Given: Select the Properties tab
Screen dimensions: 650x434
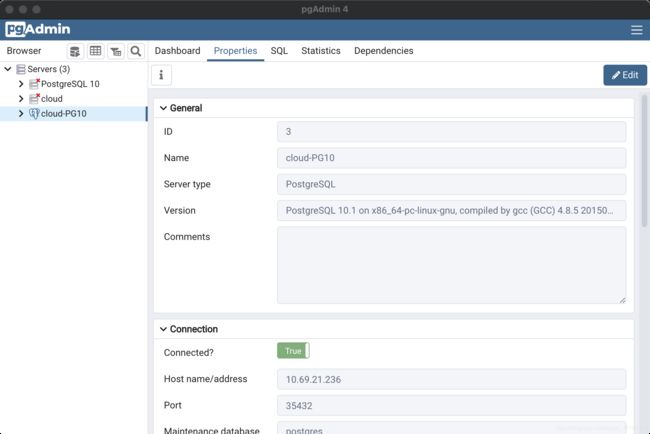Looking at the screenshot, I should pos(235,51).
